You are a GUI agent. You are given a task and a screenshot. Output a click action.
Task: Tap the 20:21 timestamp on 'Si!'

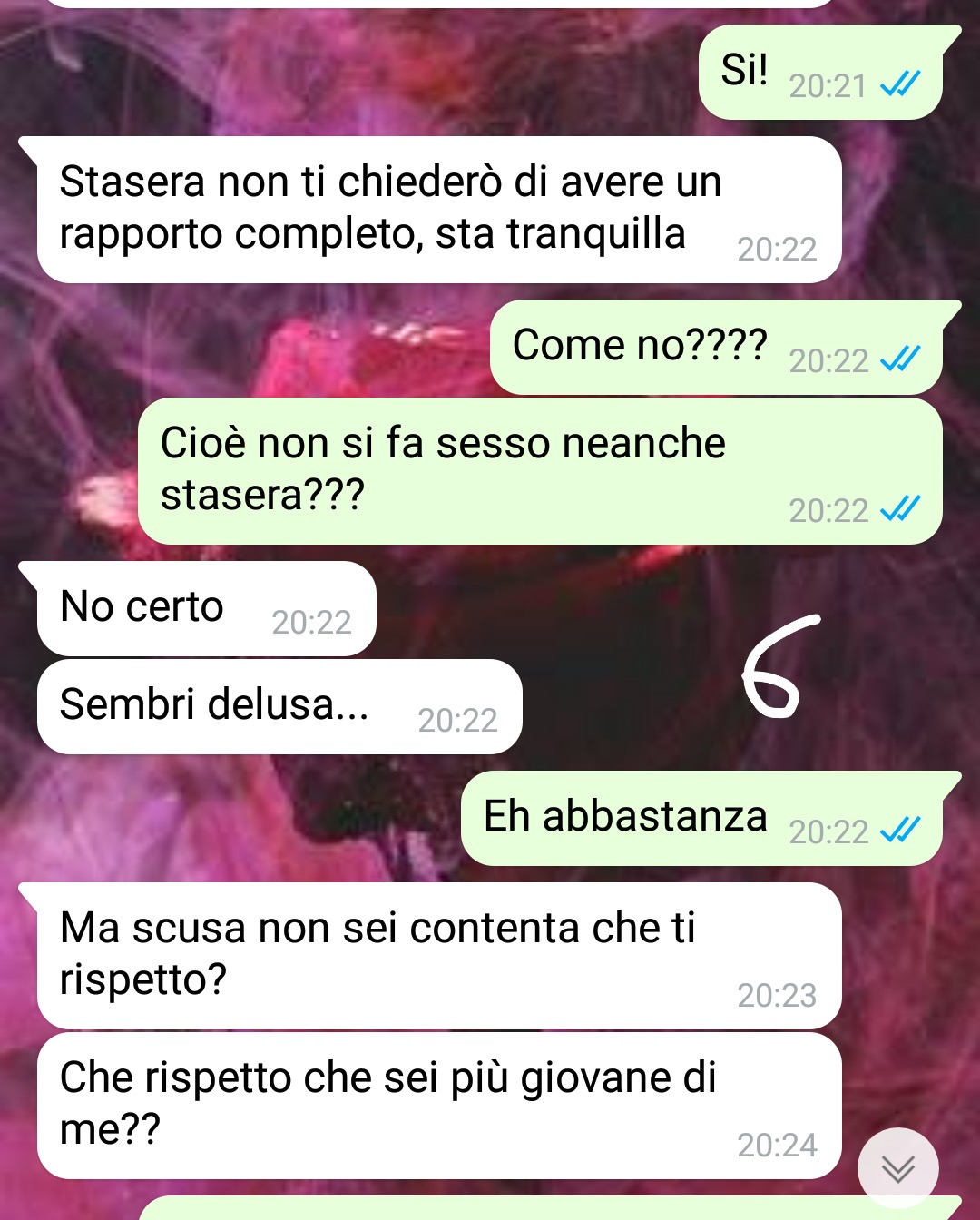coord(828,86)
